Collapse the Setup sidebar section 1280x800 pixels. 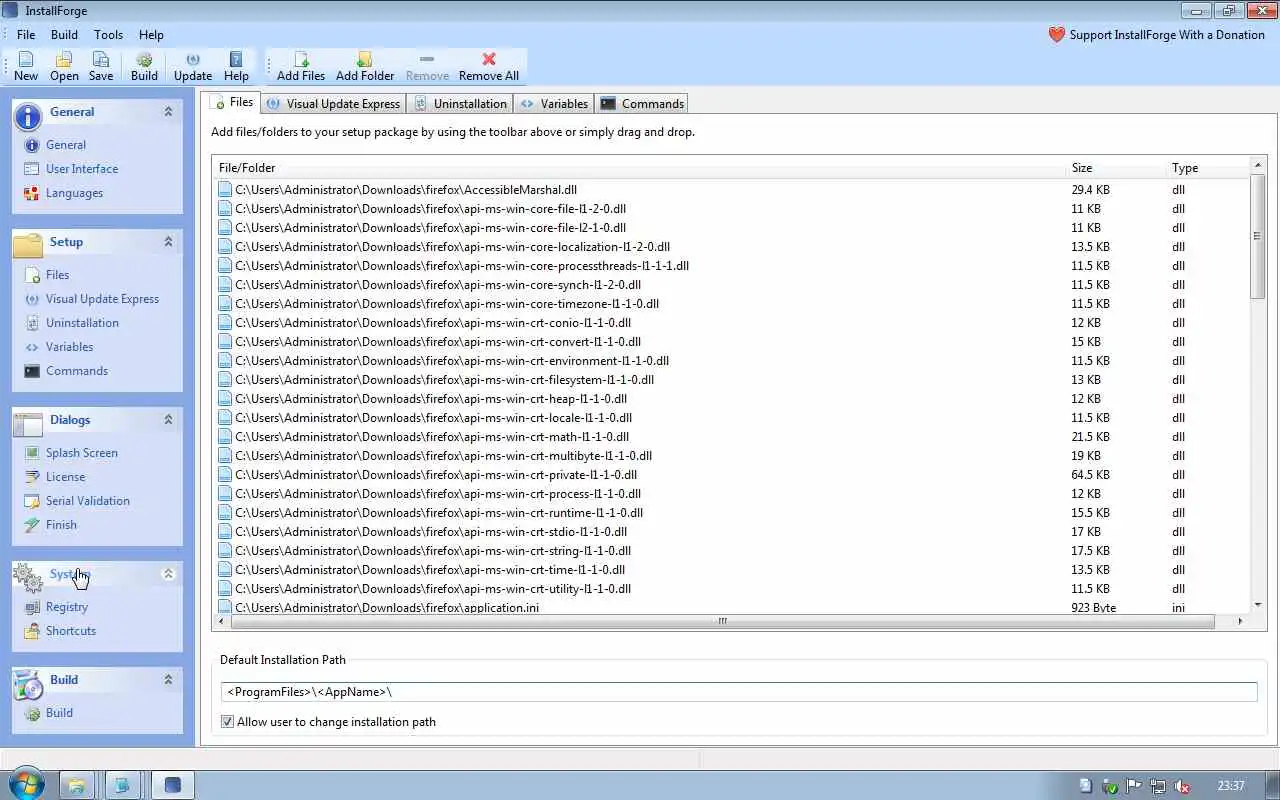click(168, 242)
